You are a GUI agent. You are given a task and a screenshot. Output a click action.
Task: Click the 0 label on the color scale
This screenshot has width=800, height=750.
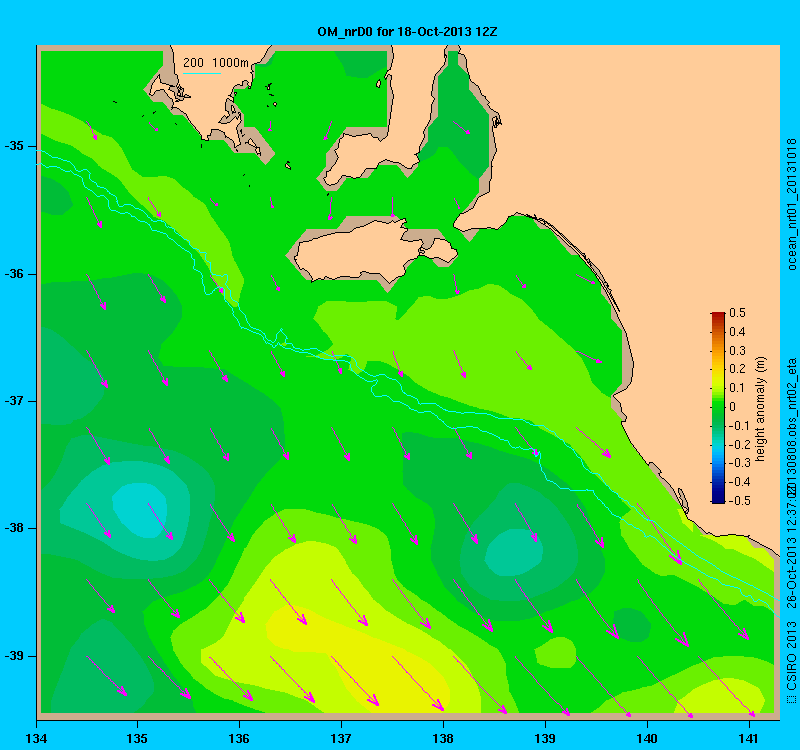733,407
